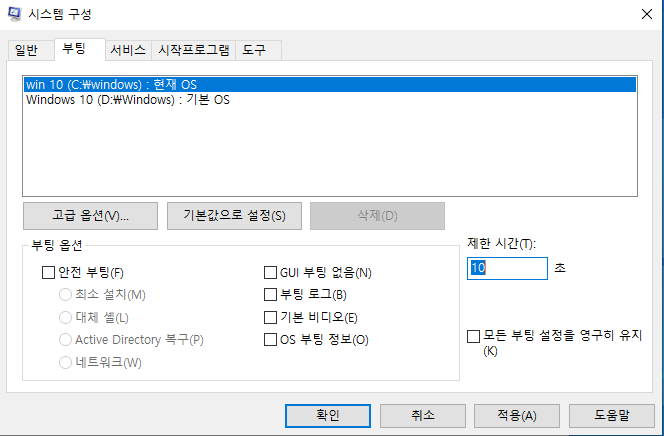
Task: Check the 기본 비디오(E) option
Action: pos(270,317)
